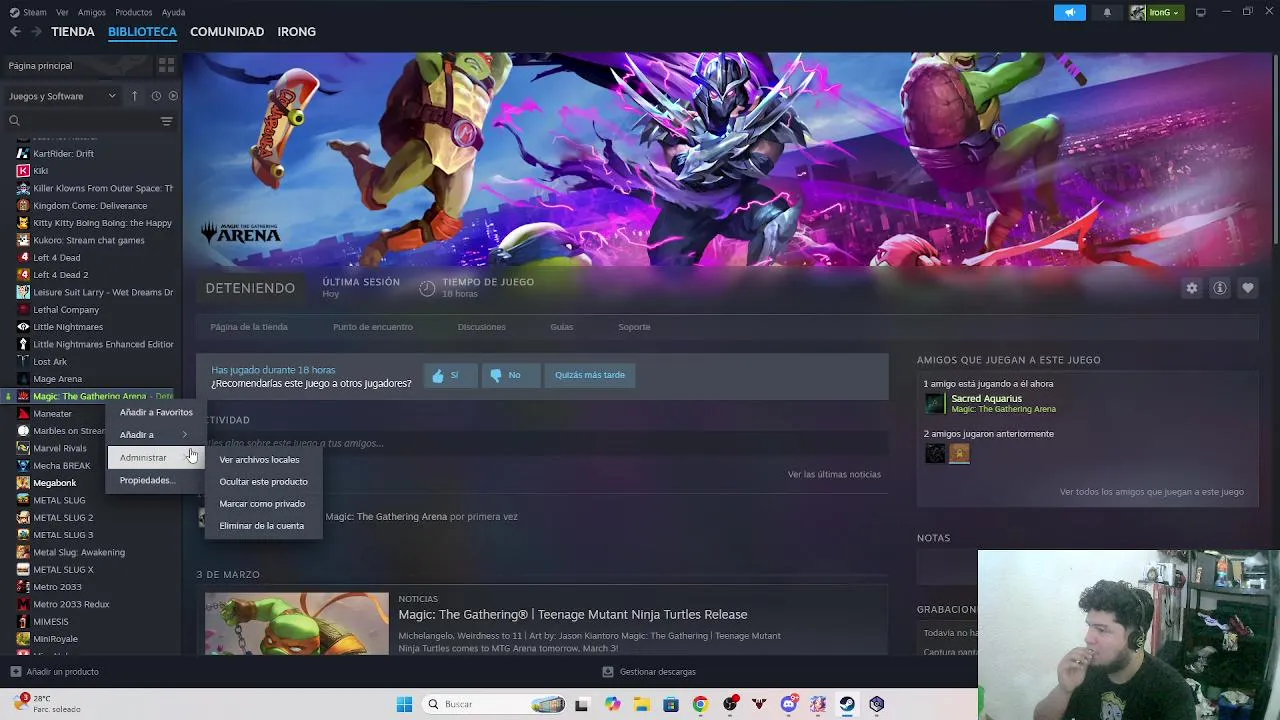
Task: Select Metro 2033 Redux in library
Action: tap(71, 604)
